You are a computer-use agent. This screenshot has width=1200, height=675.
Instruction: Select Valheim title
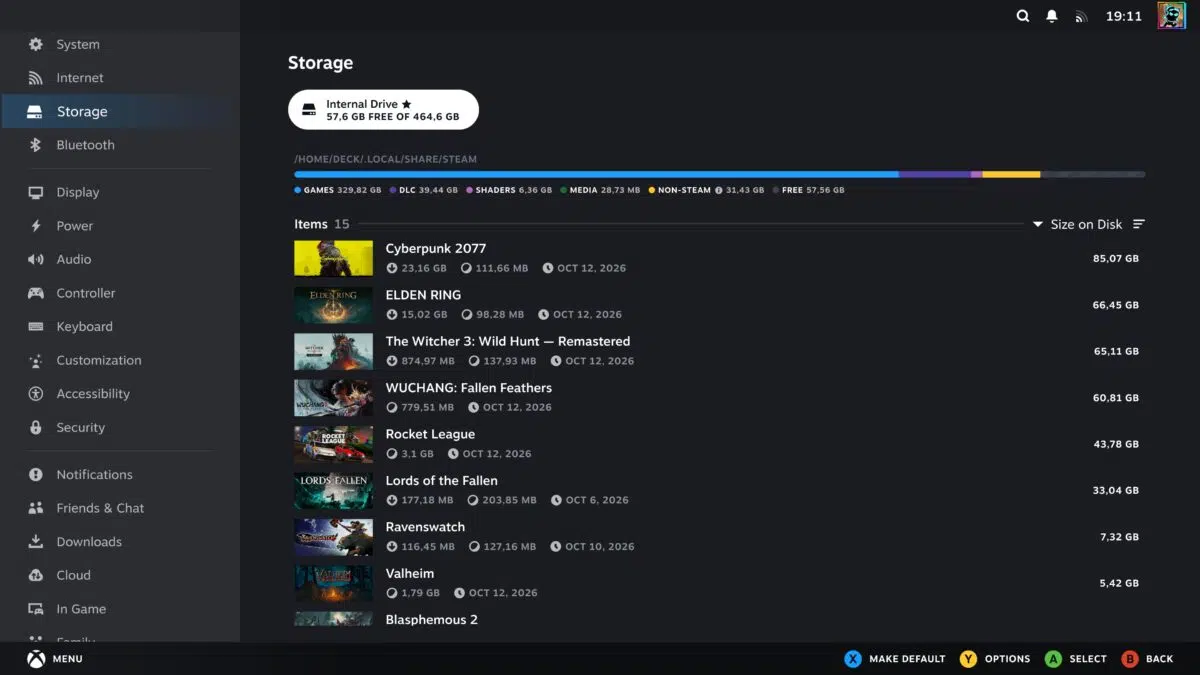coord(410,573)
